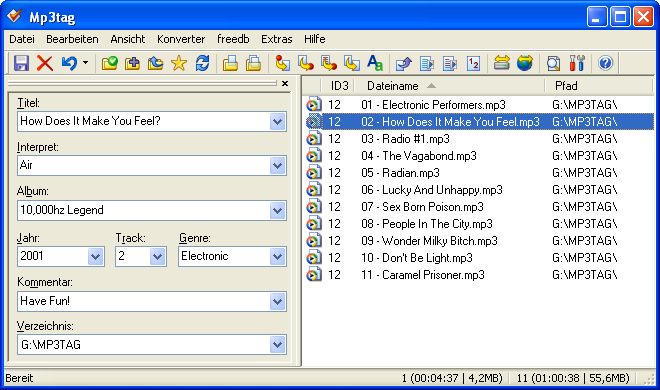Image resolution: width=660 pixels, height=390 pixels.
Task: Click the second document with arrow icon
Action: pyautogui.click(x=450, y=64)
